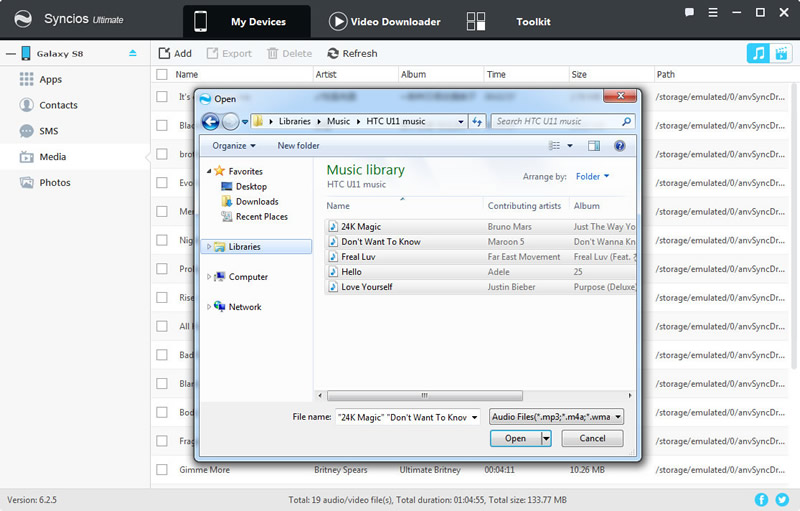Open the File name history dropdown
800x511 pixels.
click(474, 417)
